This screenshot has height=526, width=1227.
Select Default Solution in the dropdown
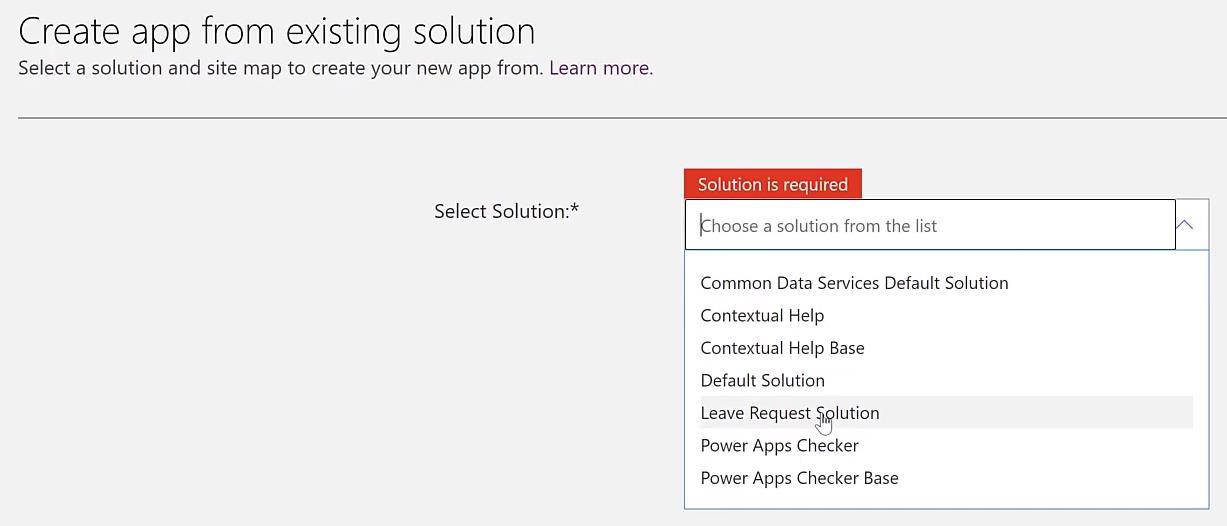762,380
